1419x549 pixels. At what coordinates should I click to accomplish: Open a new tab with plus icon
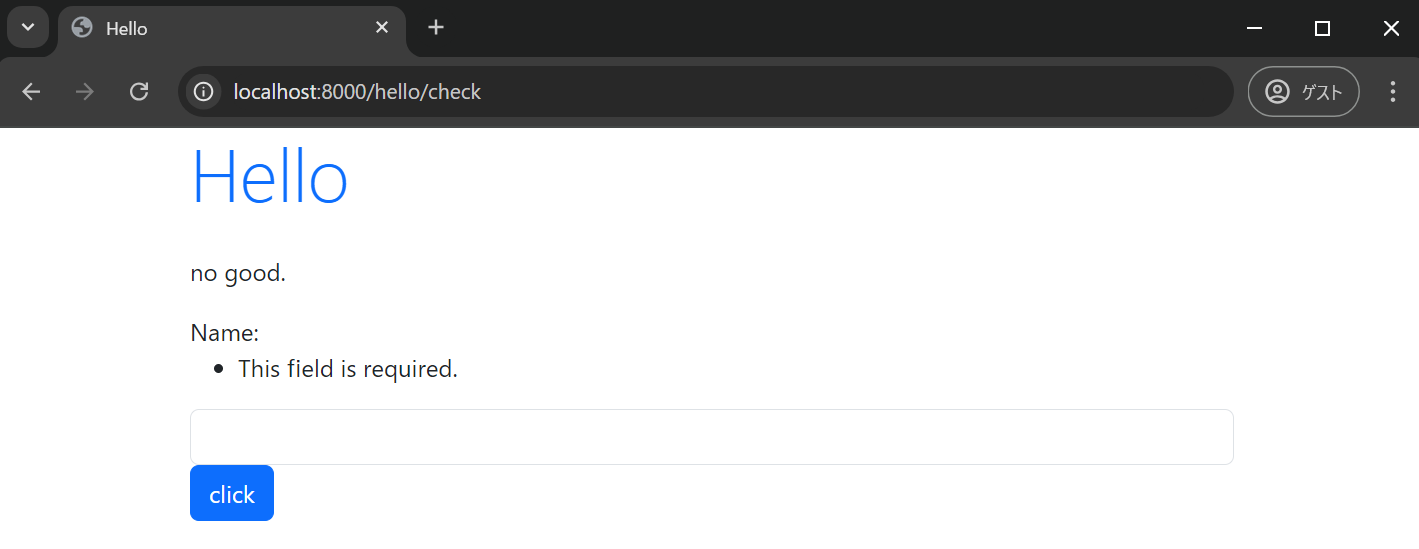click(436, 28)
